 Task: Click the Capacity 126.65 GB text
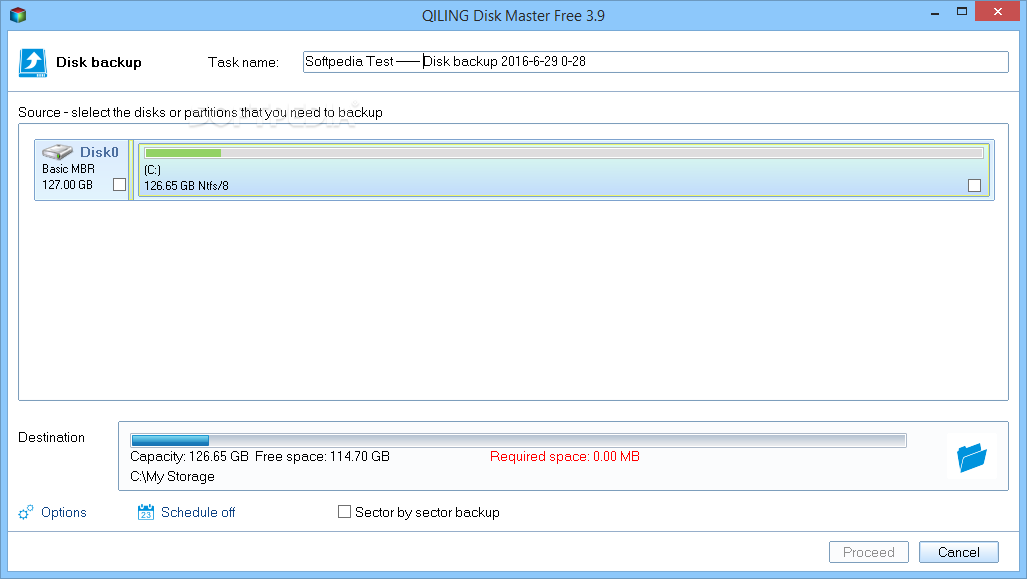click(189, 457)
